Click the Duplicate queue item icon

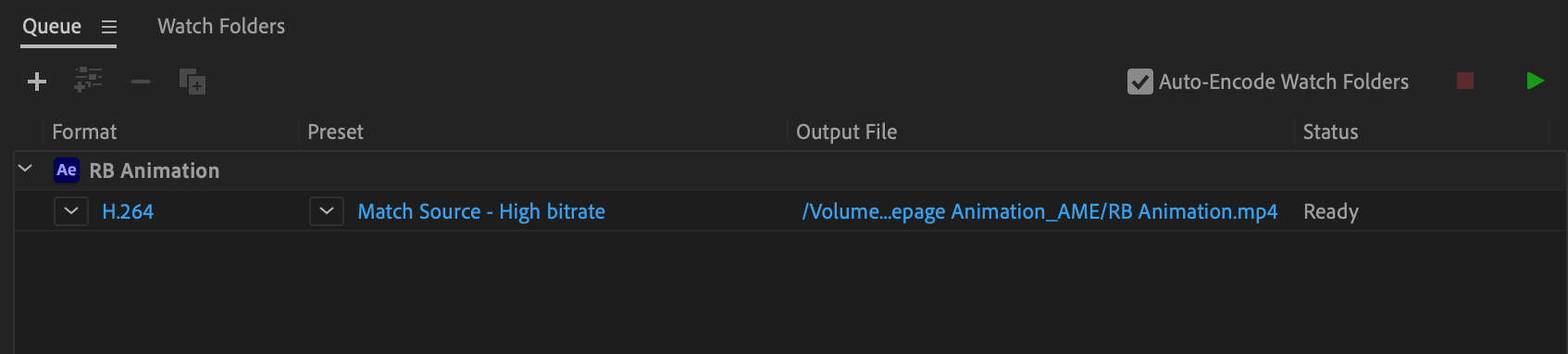click(193, 82)
